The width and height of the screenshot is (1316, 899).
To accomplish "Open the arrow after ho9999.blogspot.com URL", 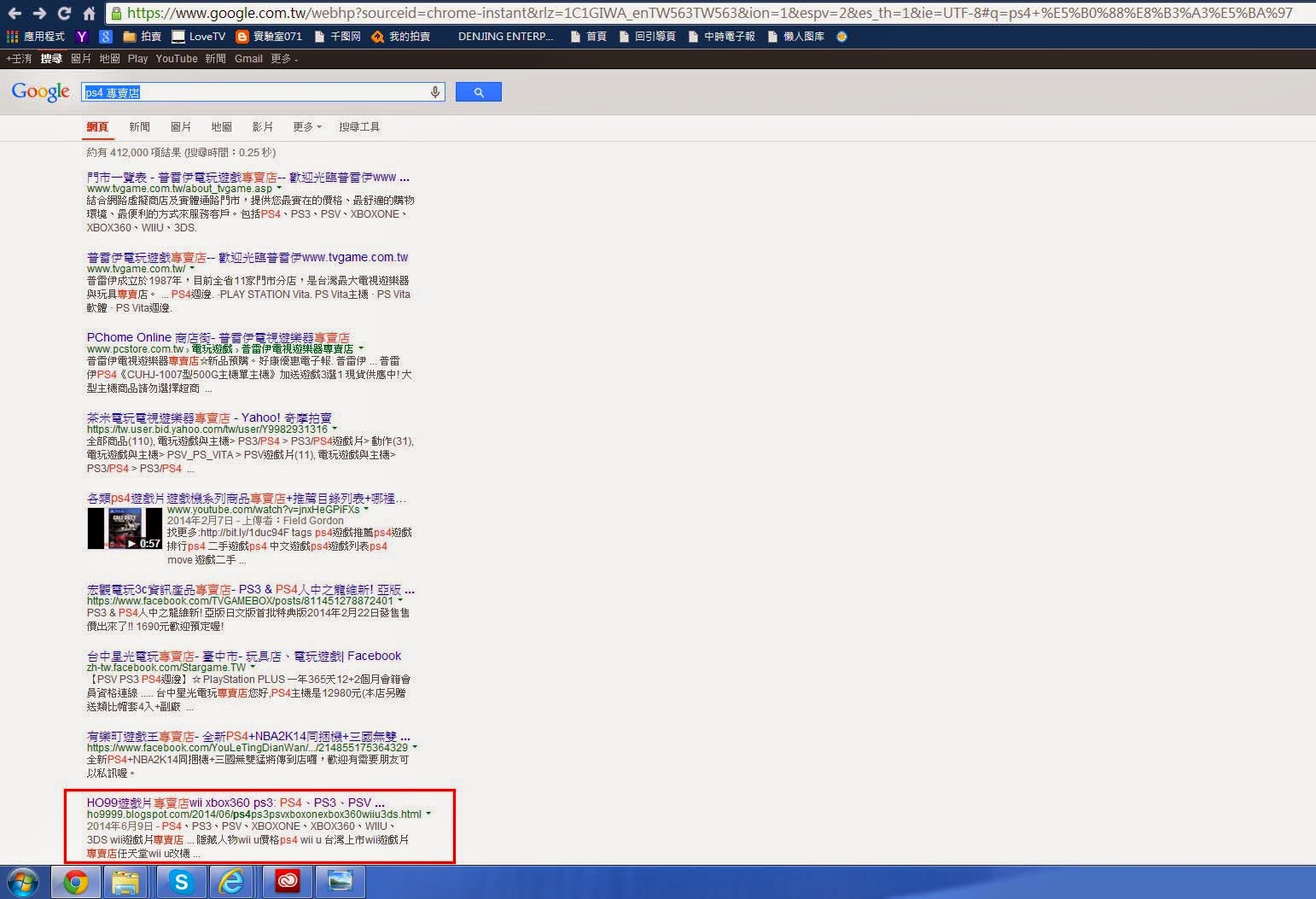I will [x=428, y=814].
